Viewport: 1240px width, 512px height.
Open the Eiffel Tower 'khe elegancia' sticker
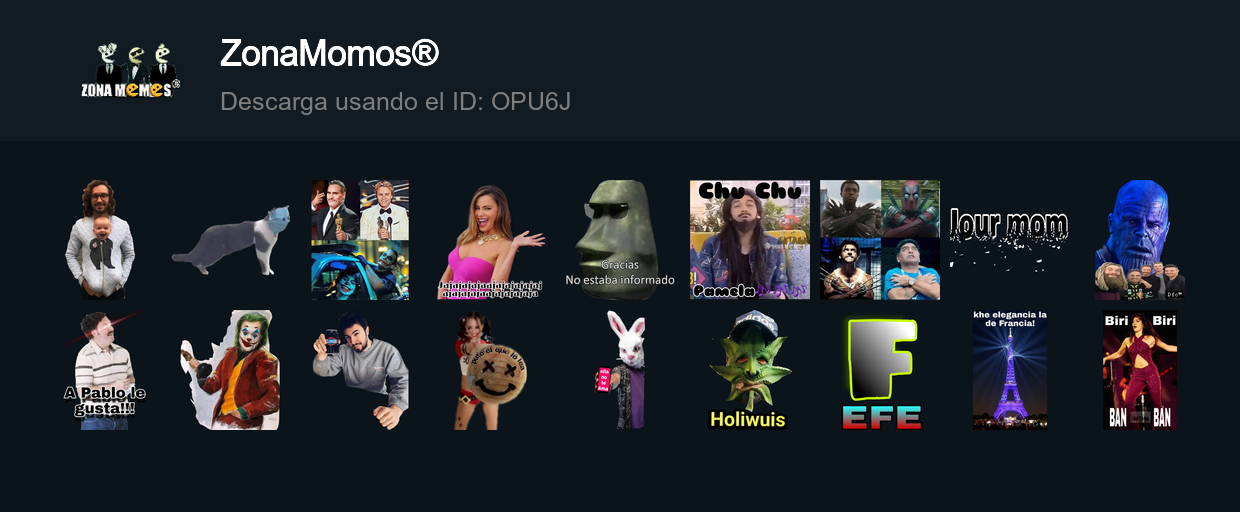(1010, 370)
